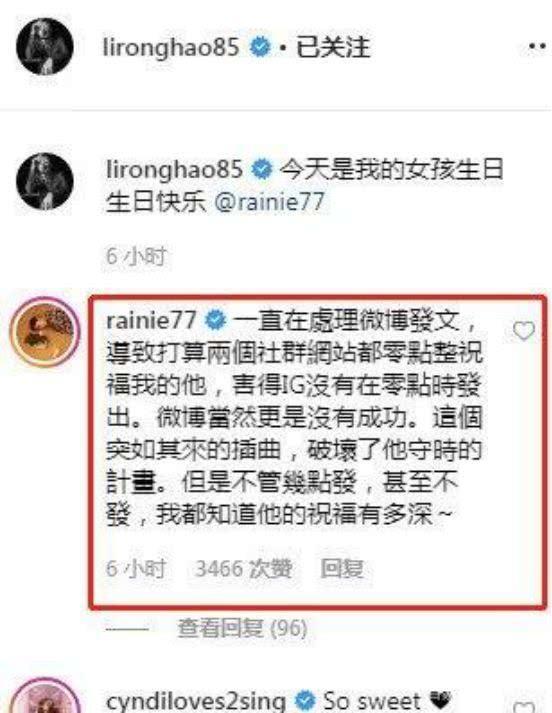
Task: Click rainie77 username in comment
Action: (151, 320)
